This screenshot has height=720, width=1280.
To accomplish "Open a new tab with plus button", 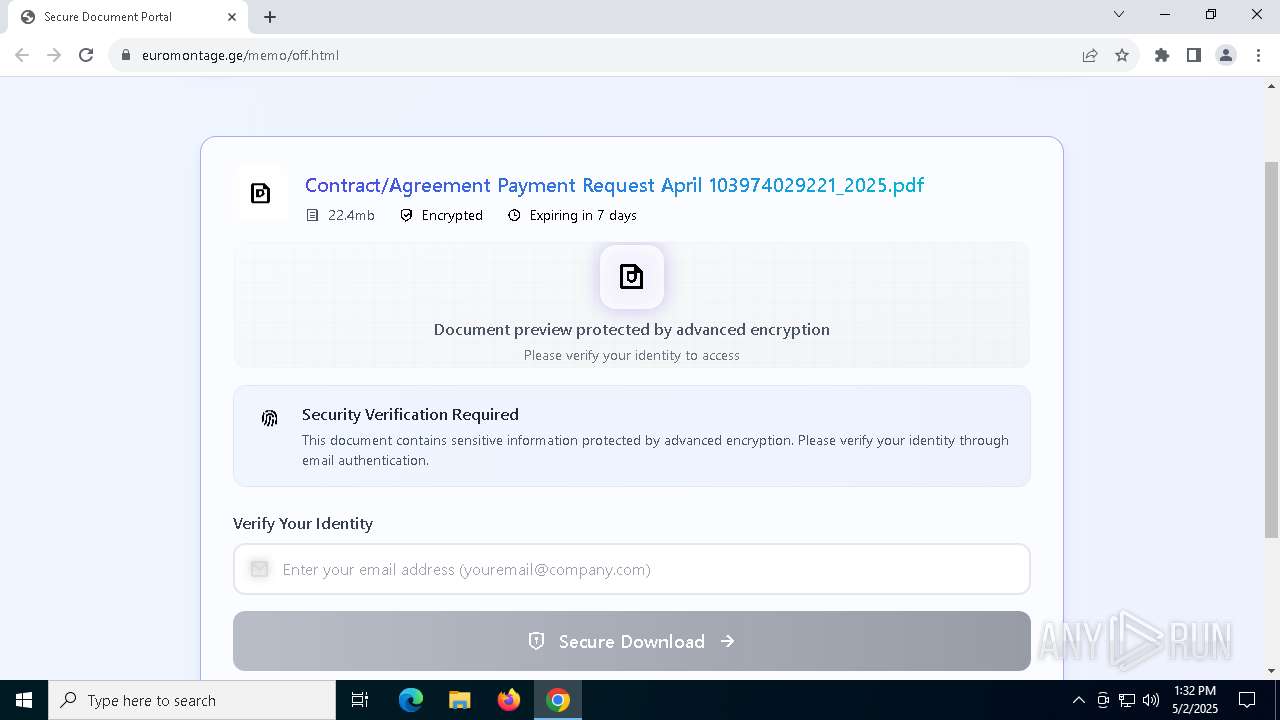I will tap(270, 17).
